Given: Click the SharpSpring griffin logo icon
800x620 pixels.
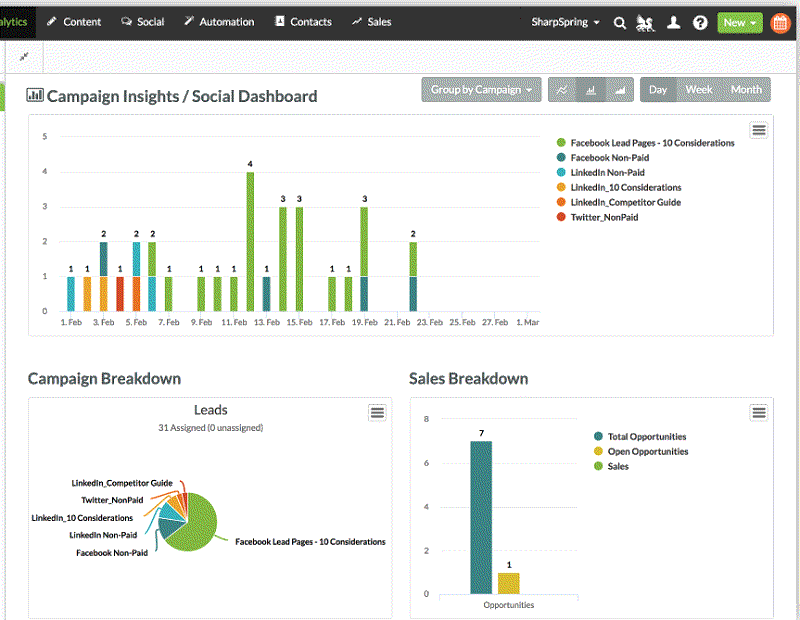Looking at the screenshot, I should [645, 22].
